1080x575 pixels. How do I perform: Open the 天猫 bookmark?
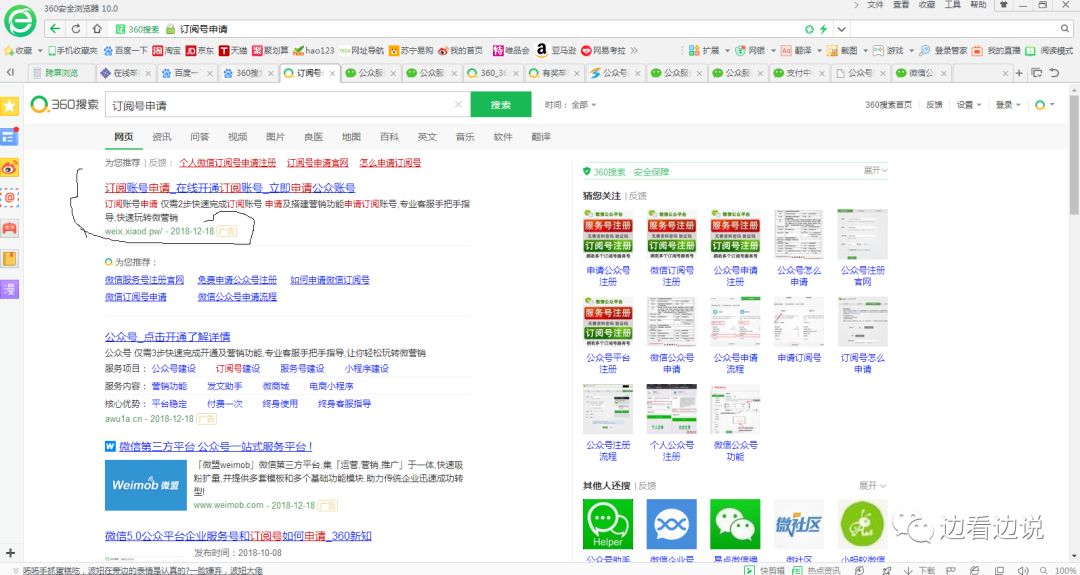coord(233,50)
